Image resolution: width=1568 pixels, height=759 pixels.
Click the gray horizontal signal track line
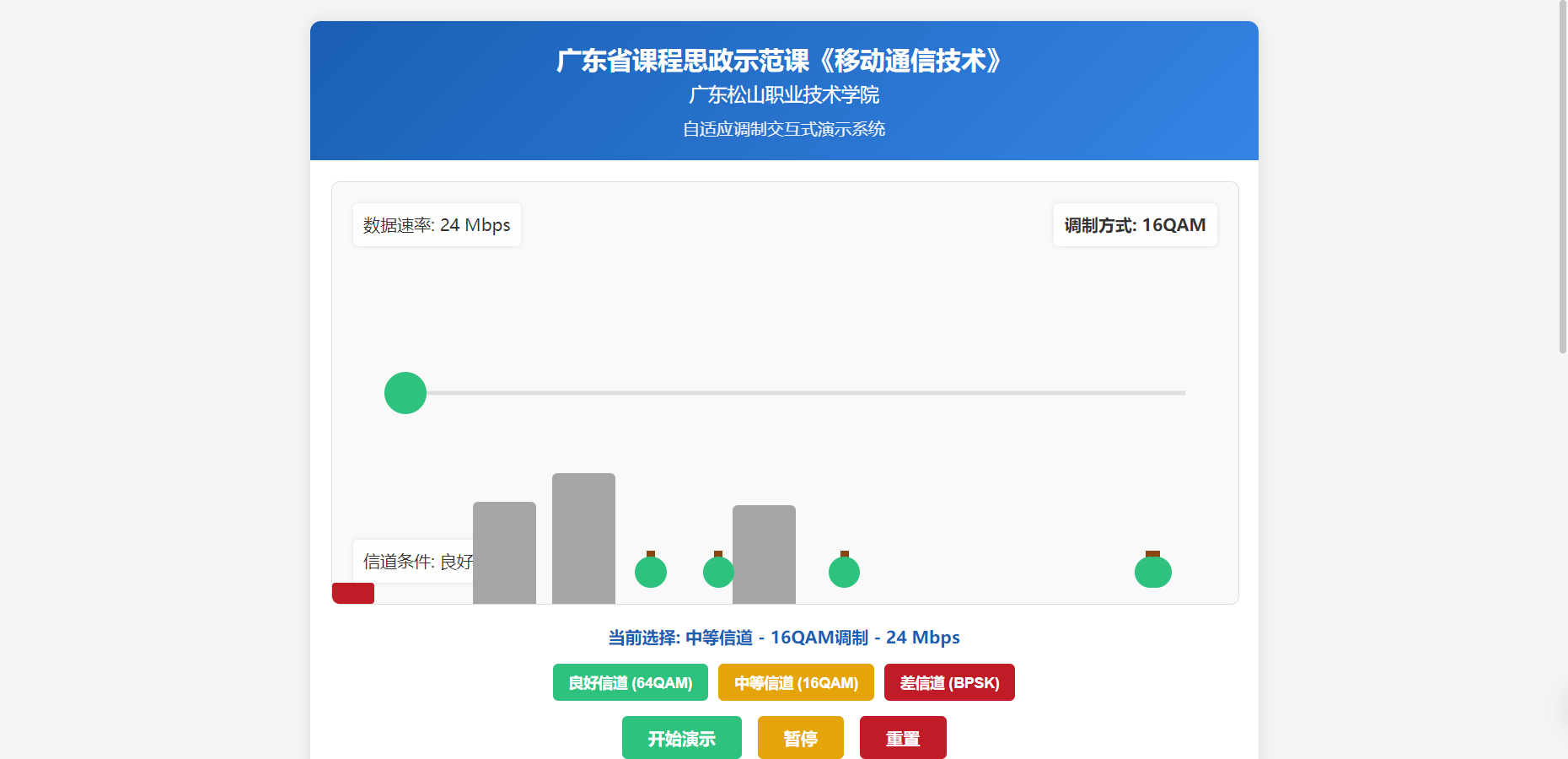pyautogui.click(x=801, y=393)
